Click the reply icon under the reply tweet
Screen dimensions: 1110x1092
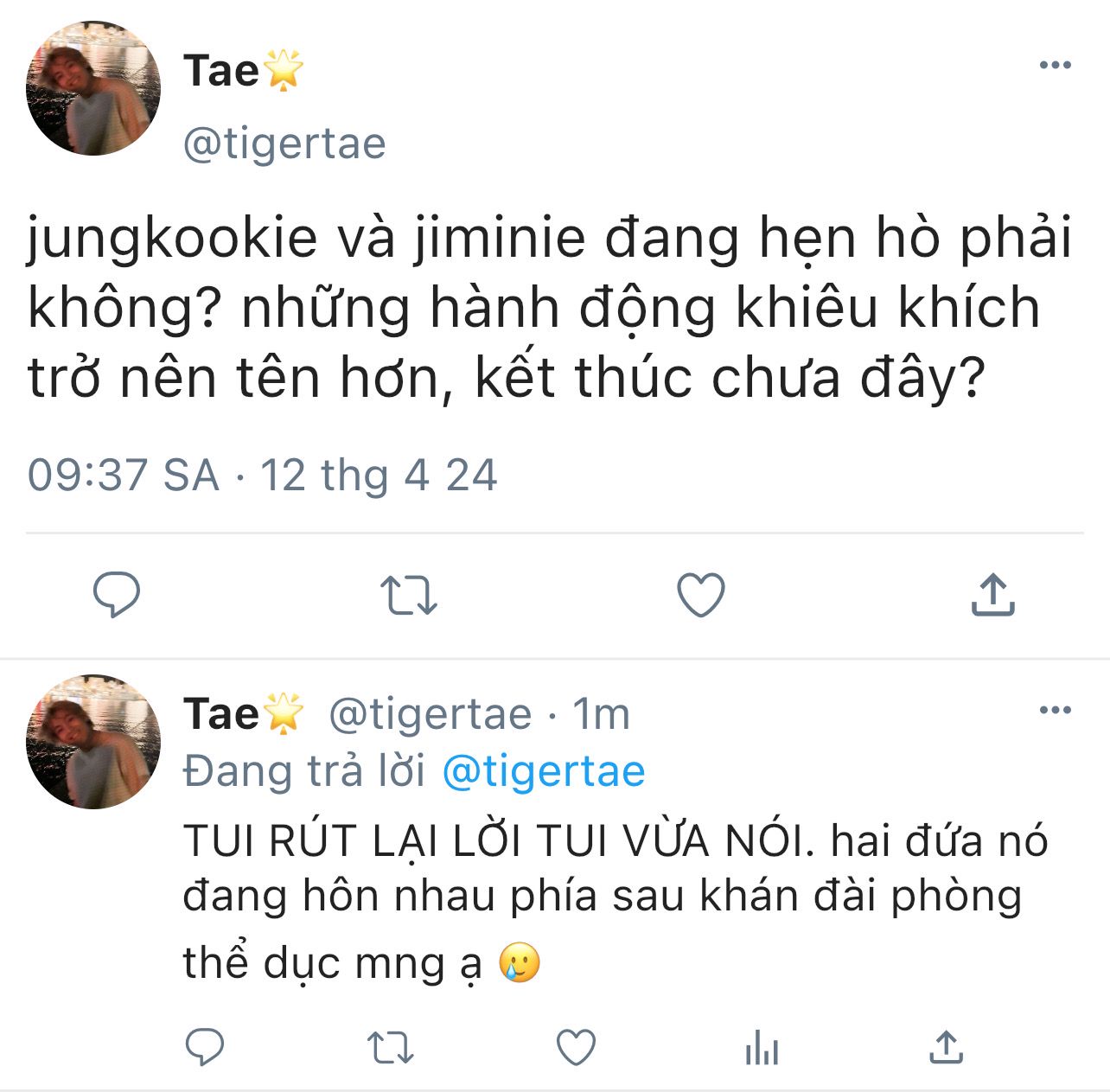[x=206, y=1048]
